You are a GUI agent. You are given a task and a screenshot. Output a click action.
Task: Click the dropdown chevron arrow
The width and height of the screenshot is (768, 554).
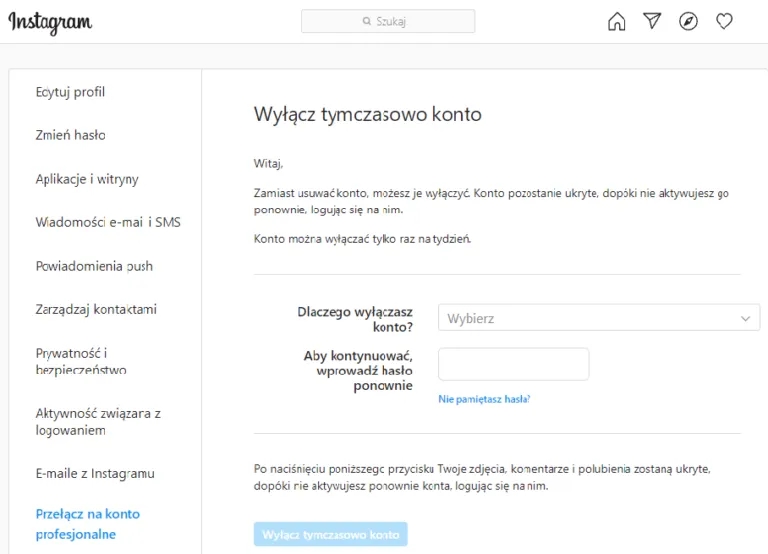[745, 318]
